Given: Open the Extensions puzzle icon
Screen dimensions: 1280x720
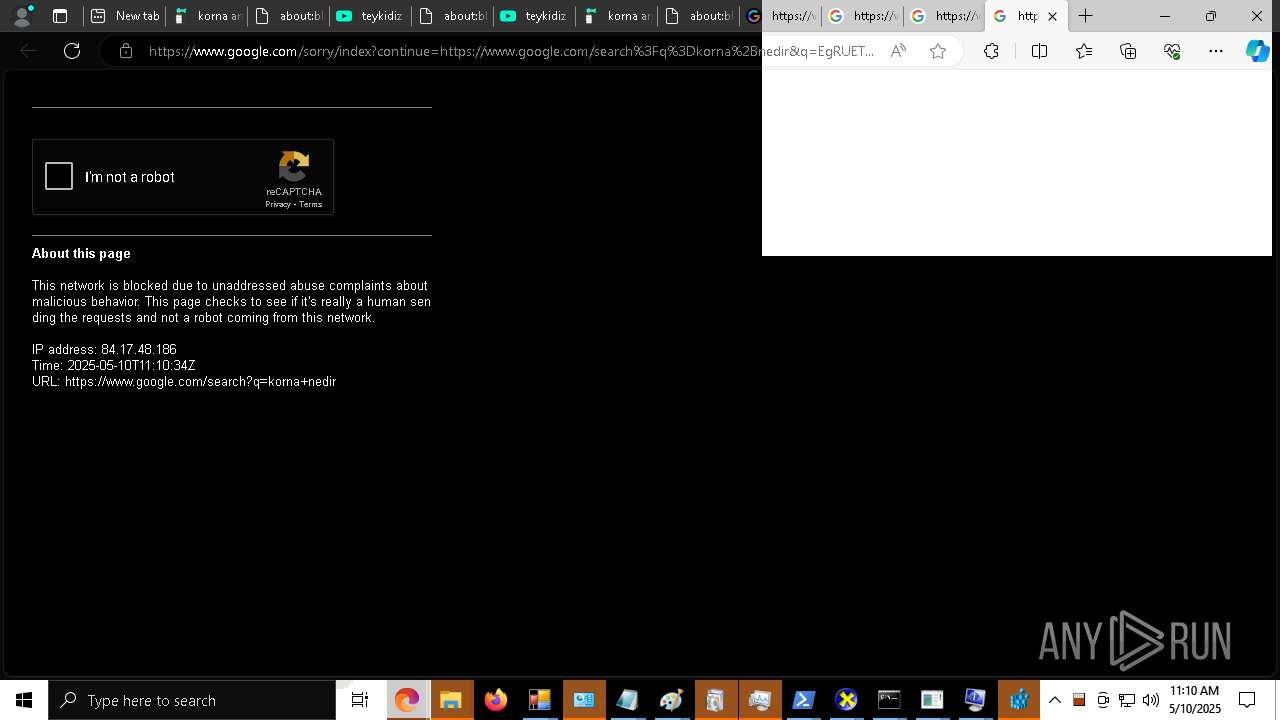Looking at the screenshot, I should click(x=991, y=51).
